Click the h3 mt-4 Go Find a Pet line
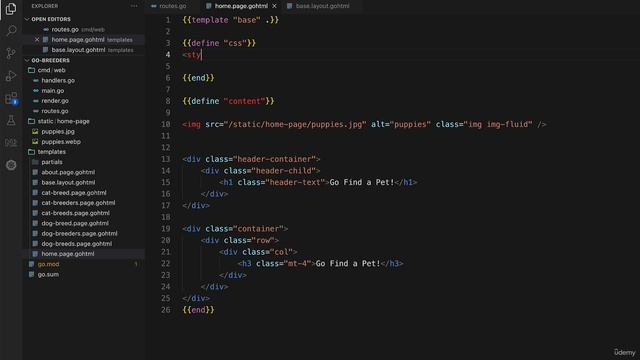 320,263
